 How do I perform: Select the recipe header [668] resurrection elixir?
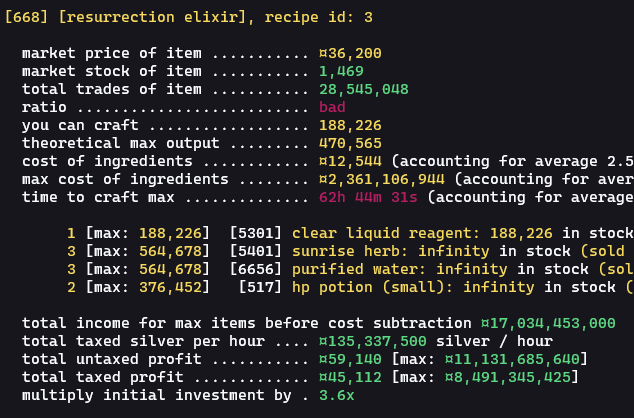(125, 17)
